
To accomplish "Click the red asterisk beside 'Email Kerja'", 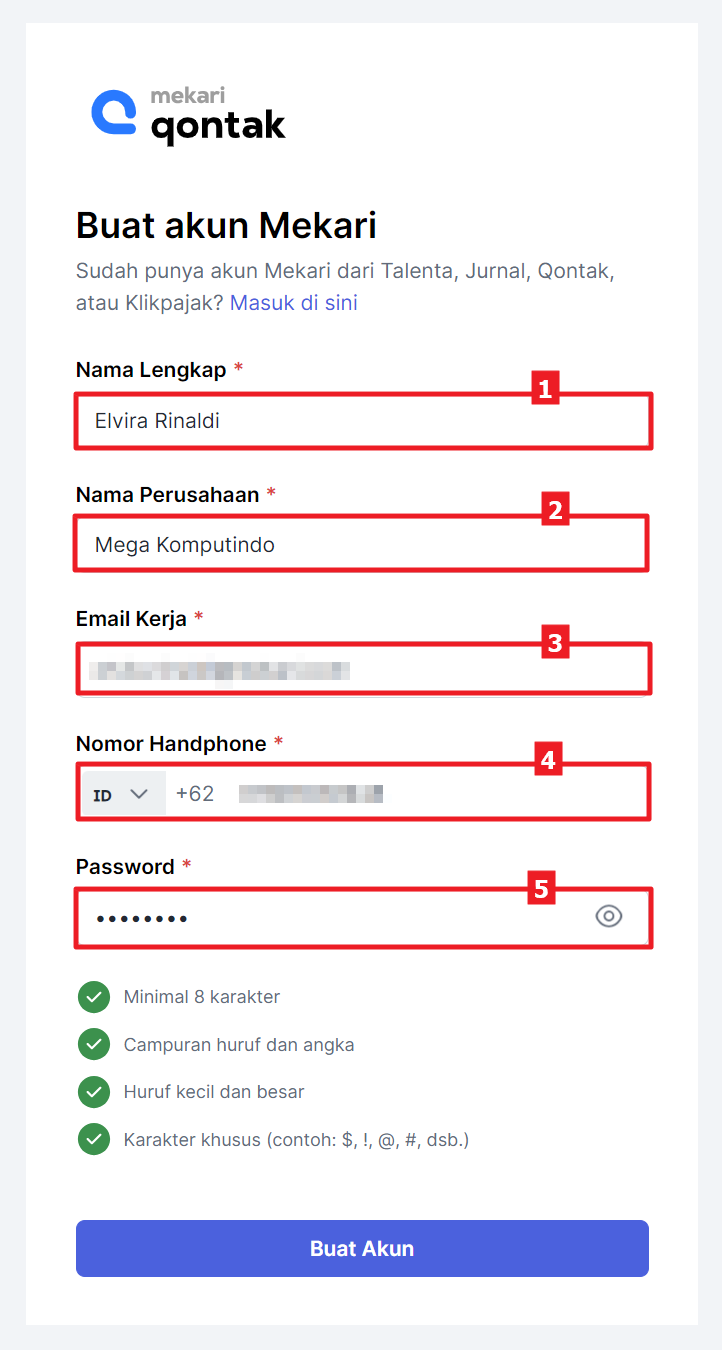I will (x=198, y=618).
